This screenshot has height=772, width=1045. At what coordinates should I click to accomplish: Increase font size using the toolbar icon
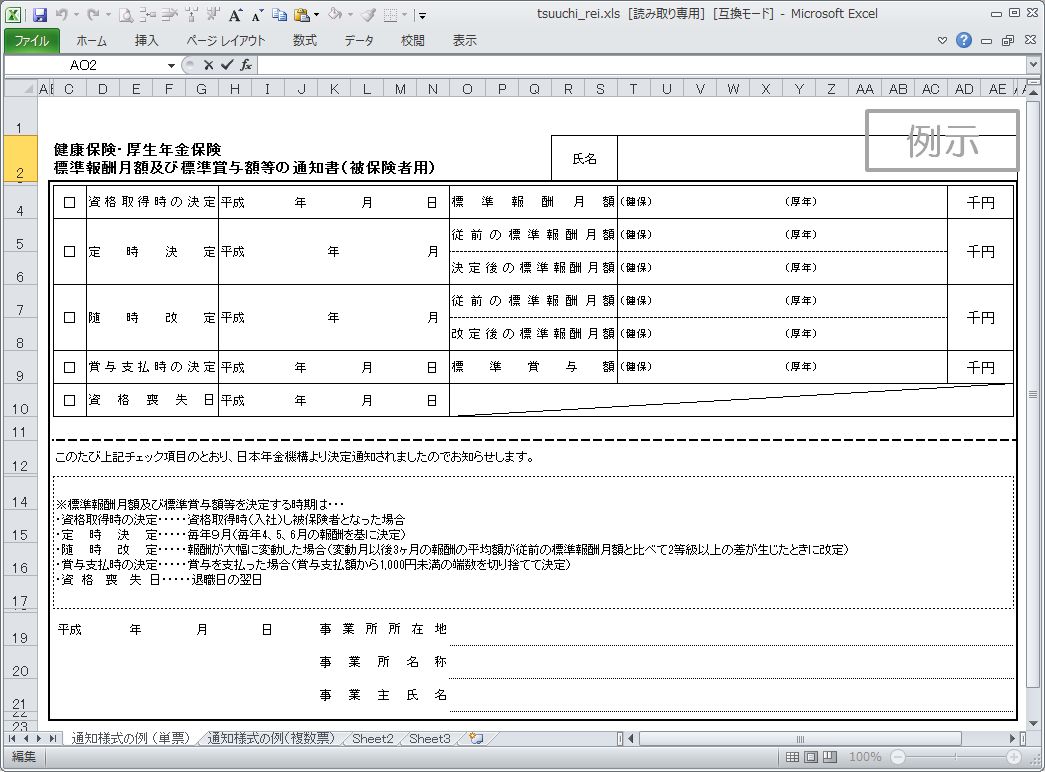coord(235,13)
